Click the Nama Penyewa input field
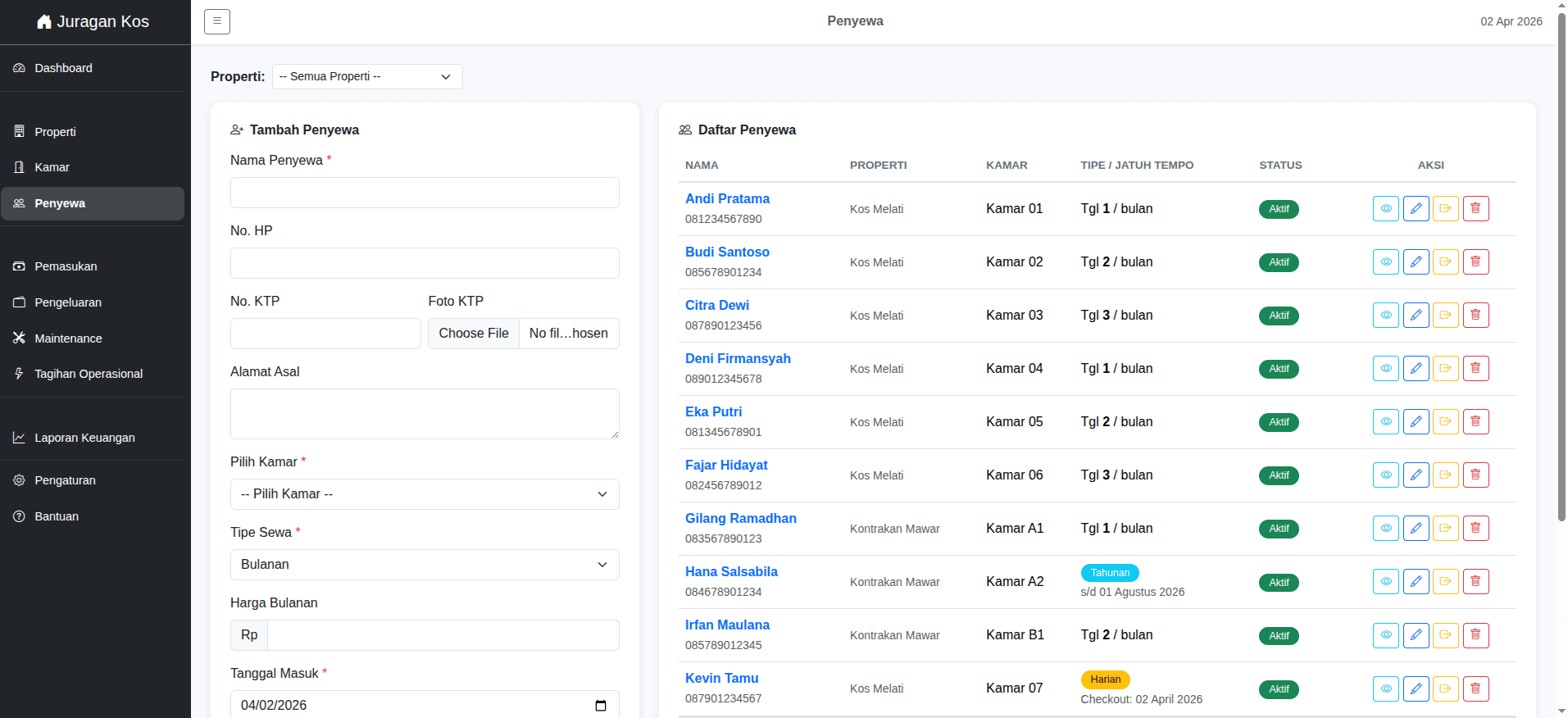The image size is (1568, 718). (x=425, y=193)
